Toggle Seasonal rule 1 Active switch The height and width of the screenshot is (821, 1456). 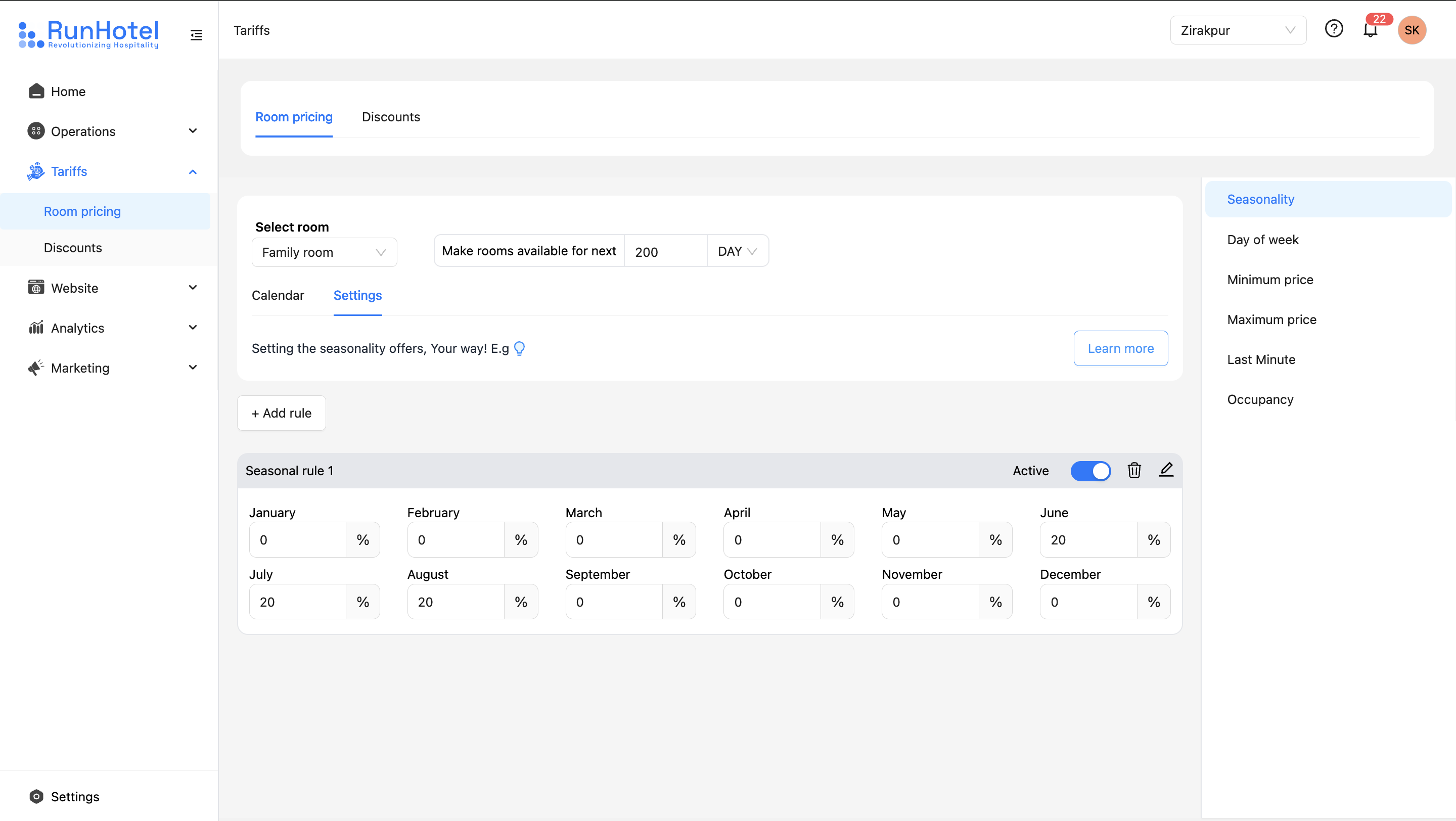pos(1090,471)
